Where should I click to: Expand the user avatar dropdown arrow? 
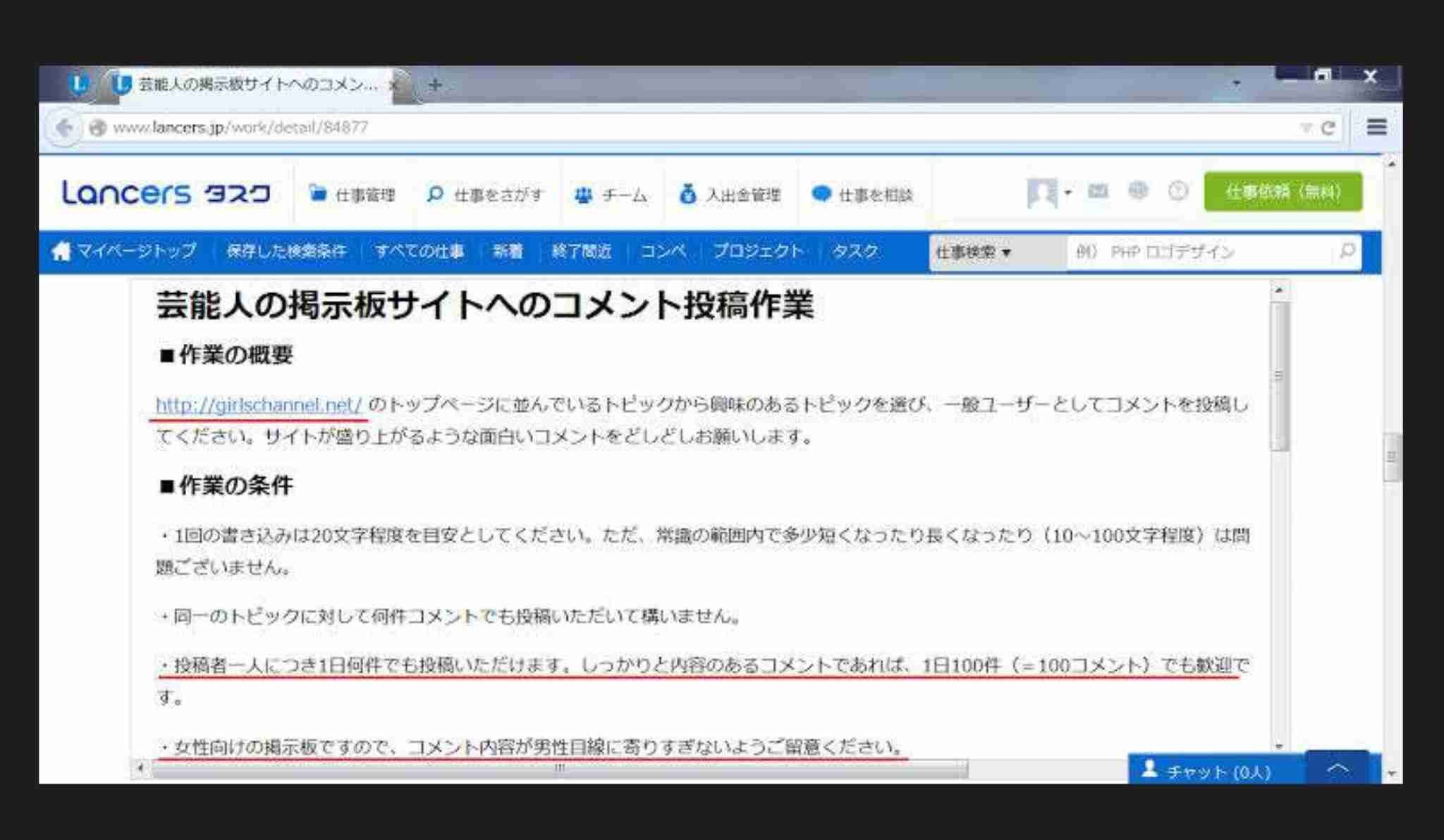(1067, 192)
